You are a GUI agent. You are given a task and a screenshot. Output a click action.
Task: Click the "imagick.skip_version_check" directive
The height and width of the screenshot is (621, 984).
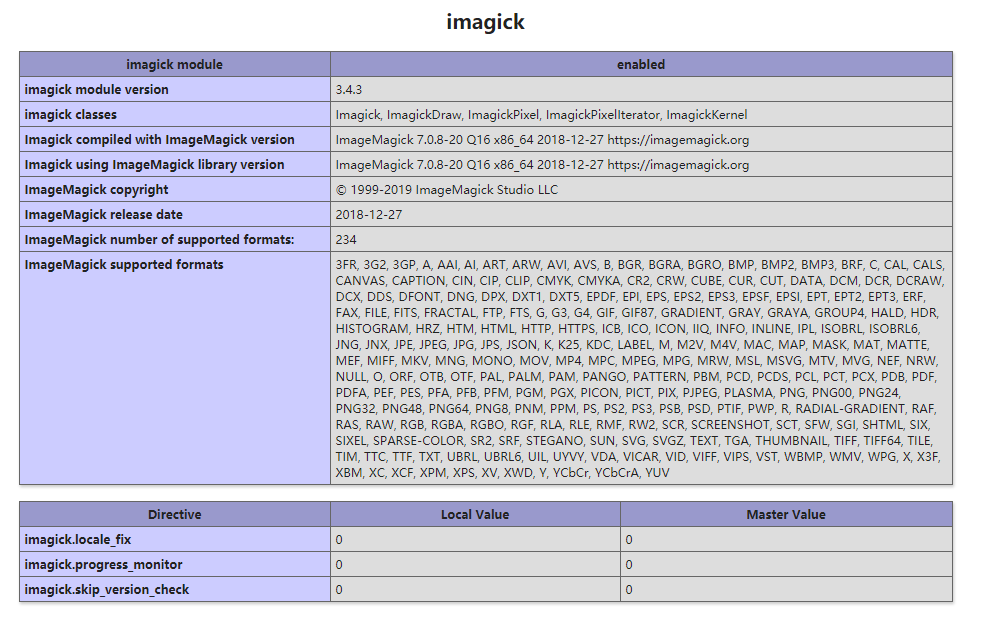pyautogui.click(x=107, y=589)
